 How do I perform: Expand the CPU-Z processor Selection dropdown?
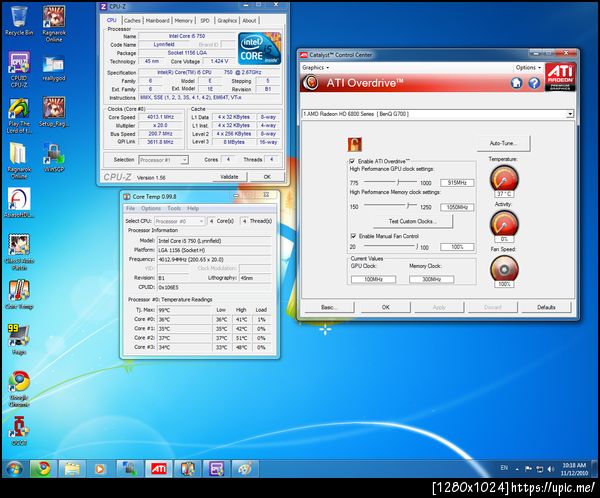tap(184, 160)
